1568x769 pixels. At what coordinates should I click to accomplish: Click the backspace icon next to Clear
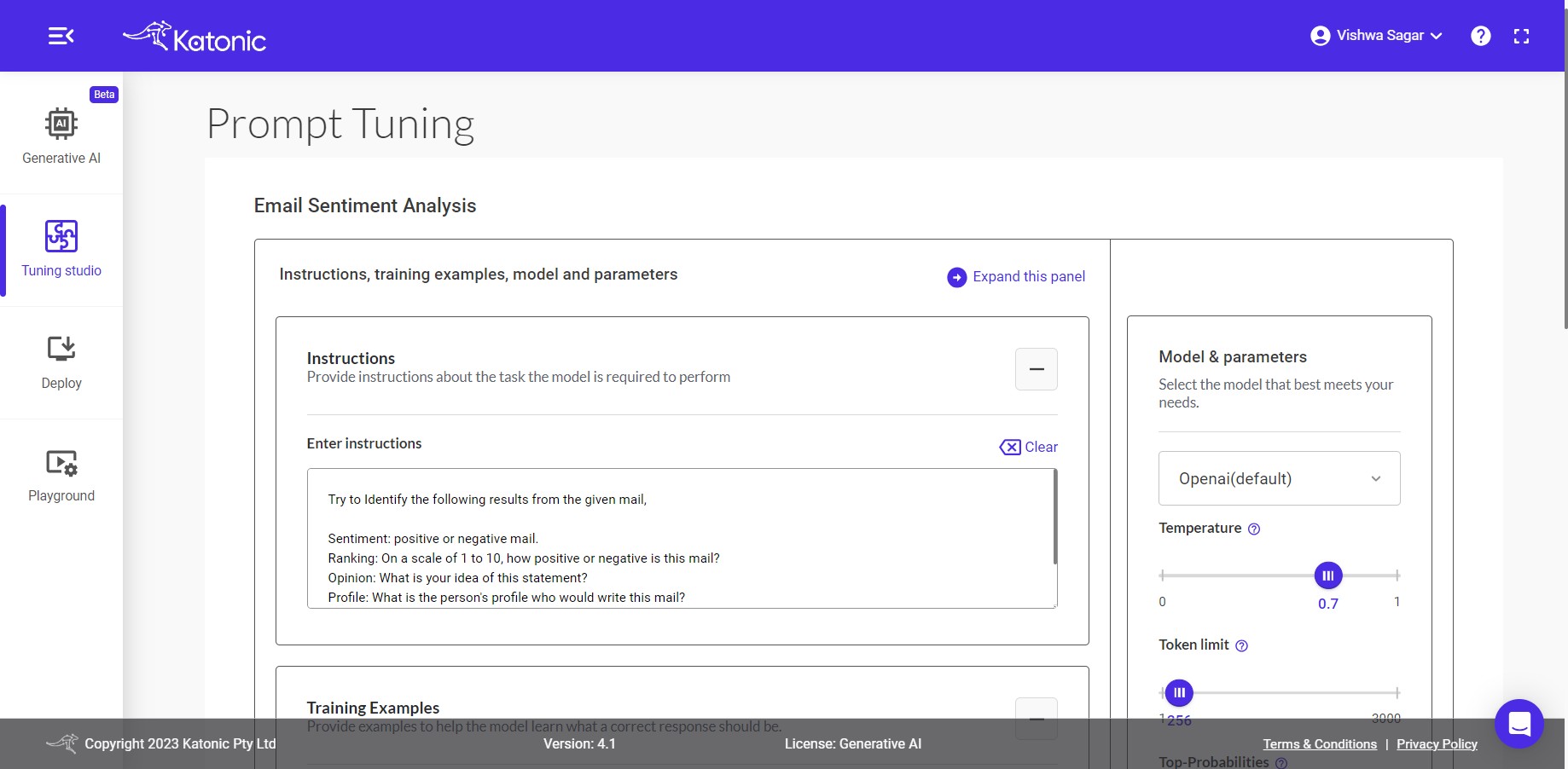pyautogui.click(x=1010, y=448)
